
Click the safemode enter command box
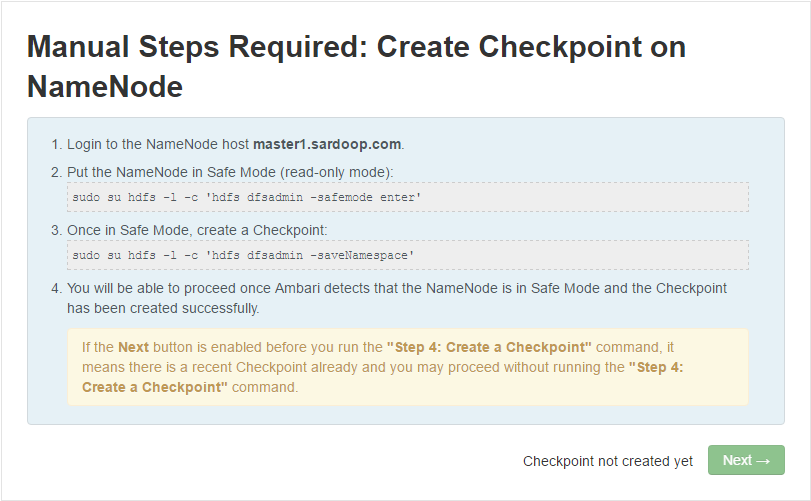(x=408, y=197)
